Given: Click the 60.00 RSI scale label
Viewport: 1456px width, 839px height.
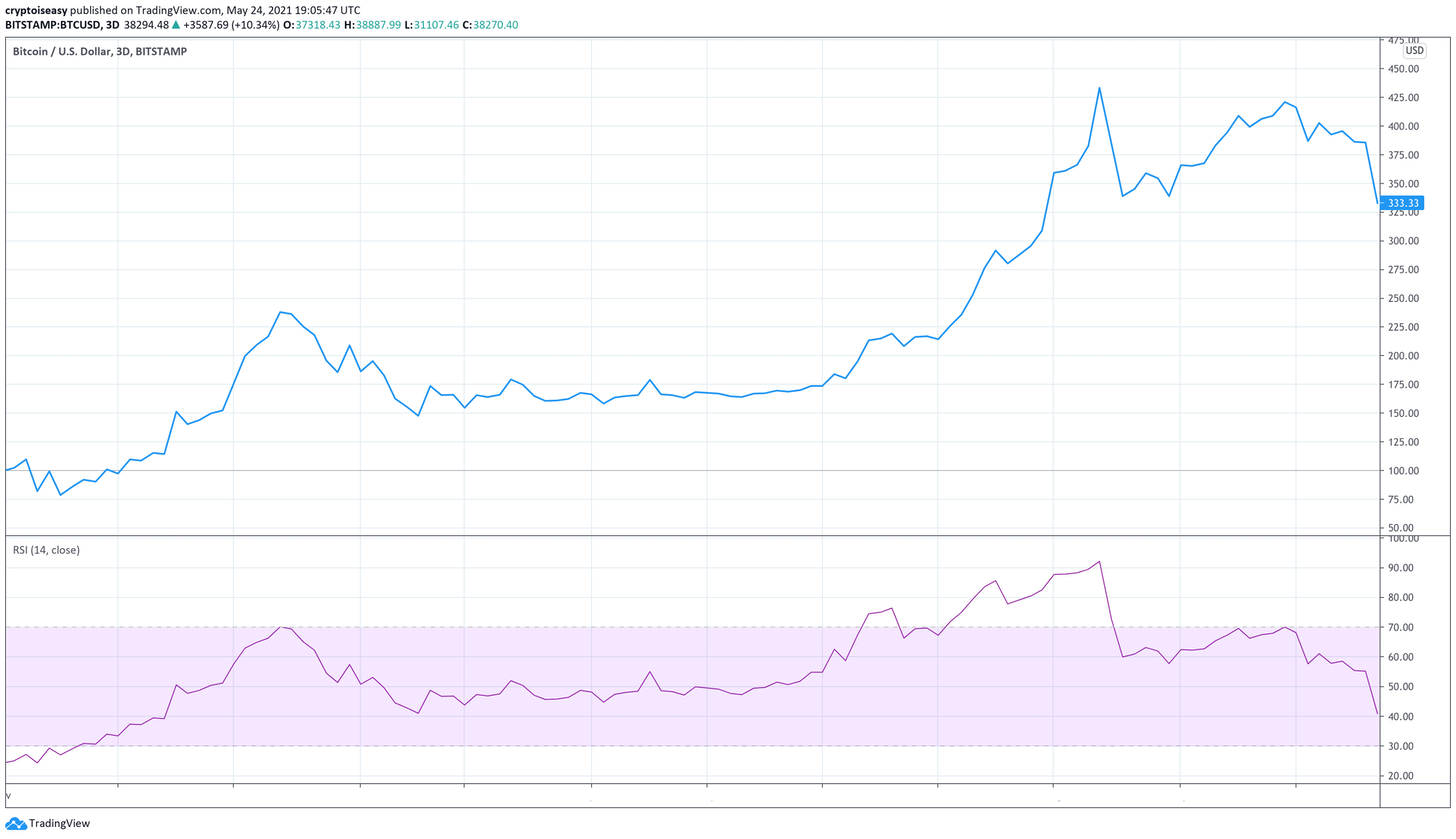Looking at the screenshot, I should (1400, 657).
